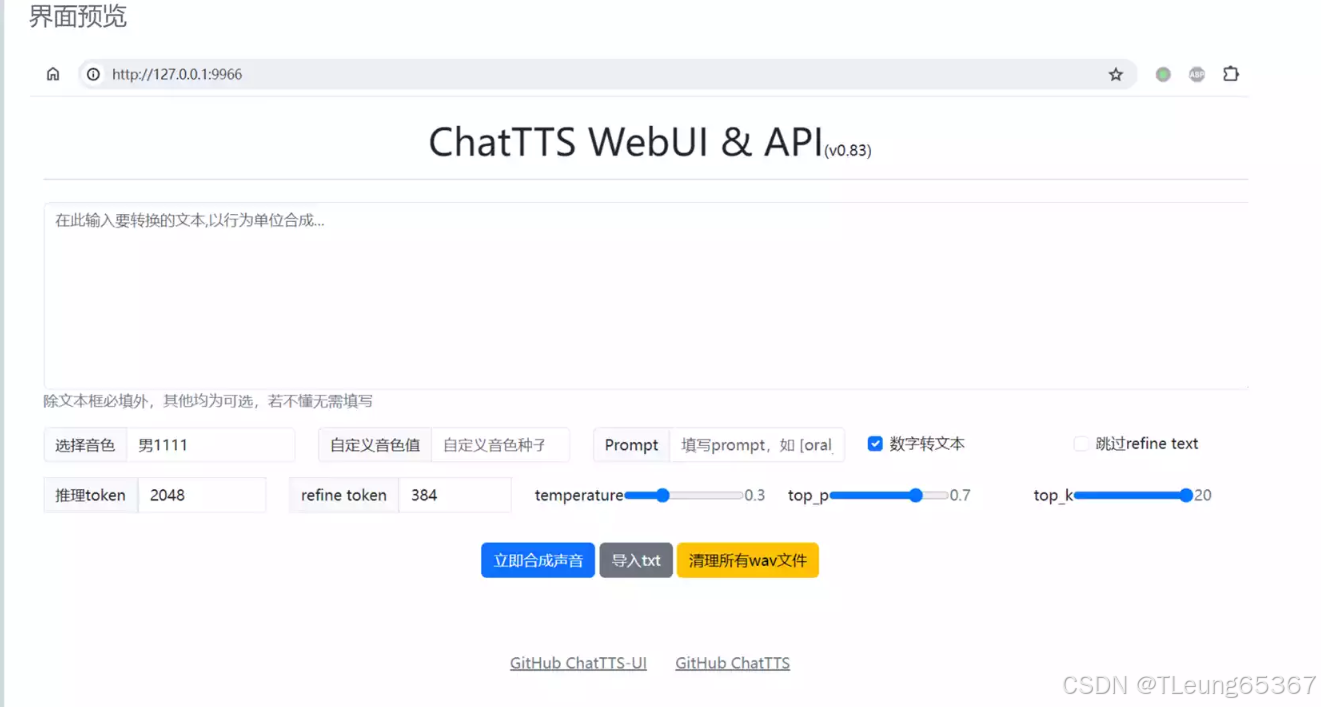The image size is (1321, 707).
Task: Click the browser home icon
Action: (53, 74)
